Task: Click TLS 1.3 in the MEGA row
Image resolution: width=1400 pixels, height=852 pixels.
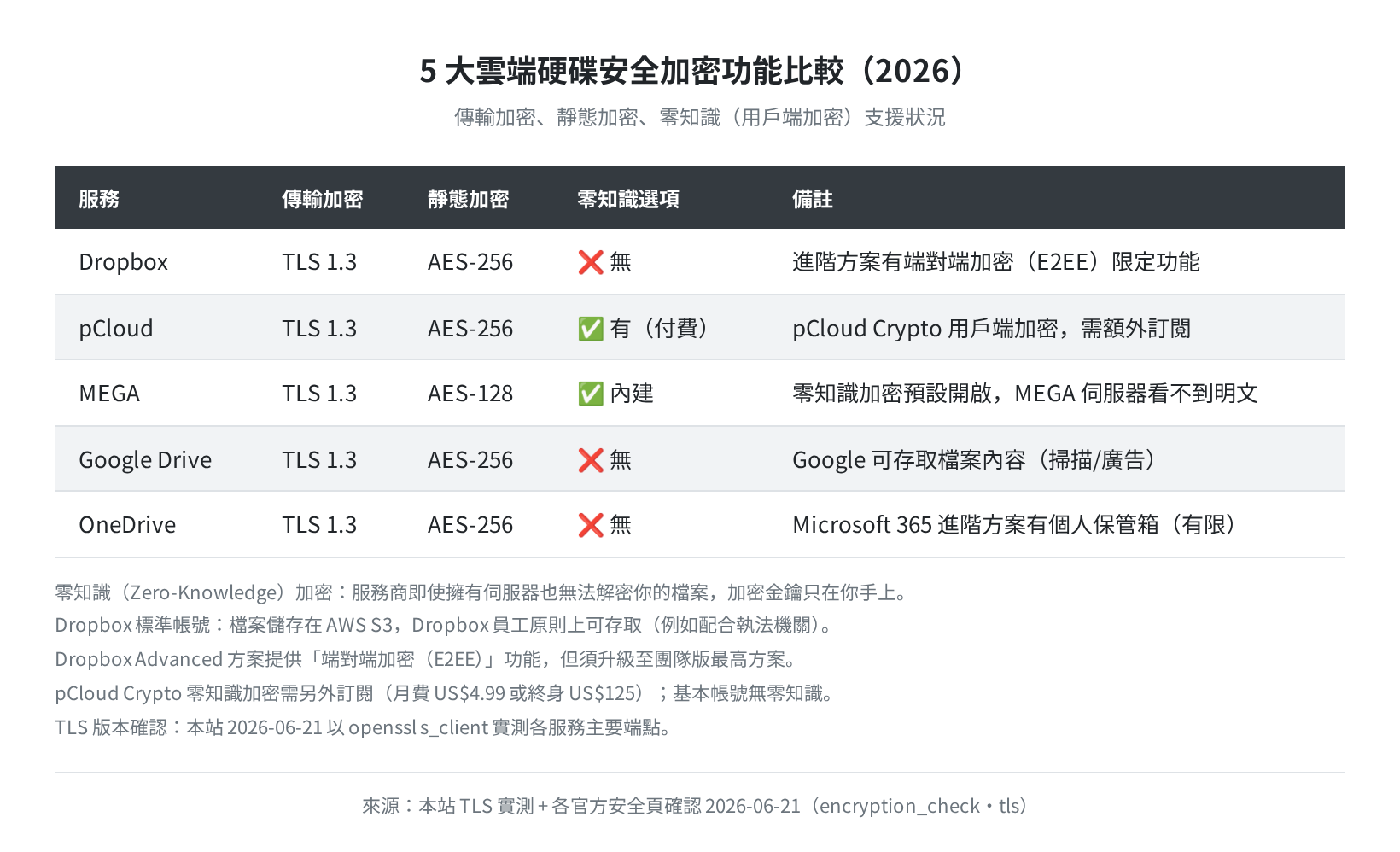Action: point(319,394)
